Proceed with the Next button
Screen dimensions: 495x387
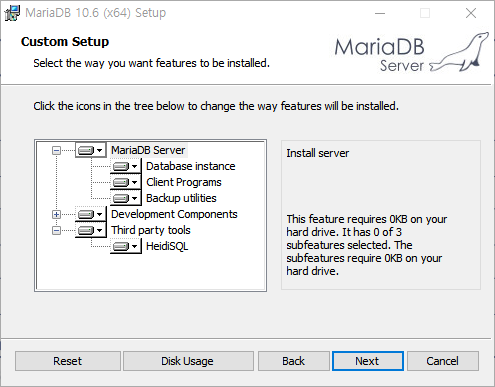(368, 361)
